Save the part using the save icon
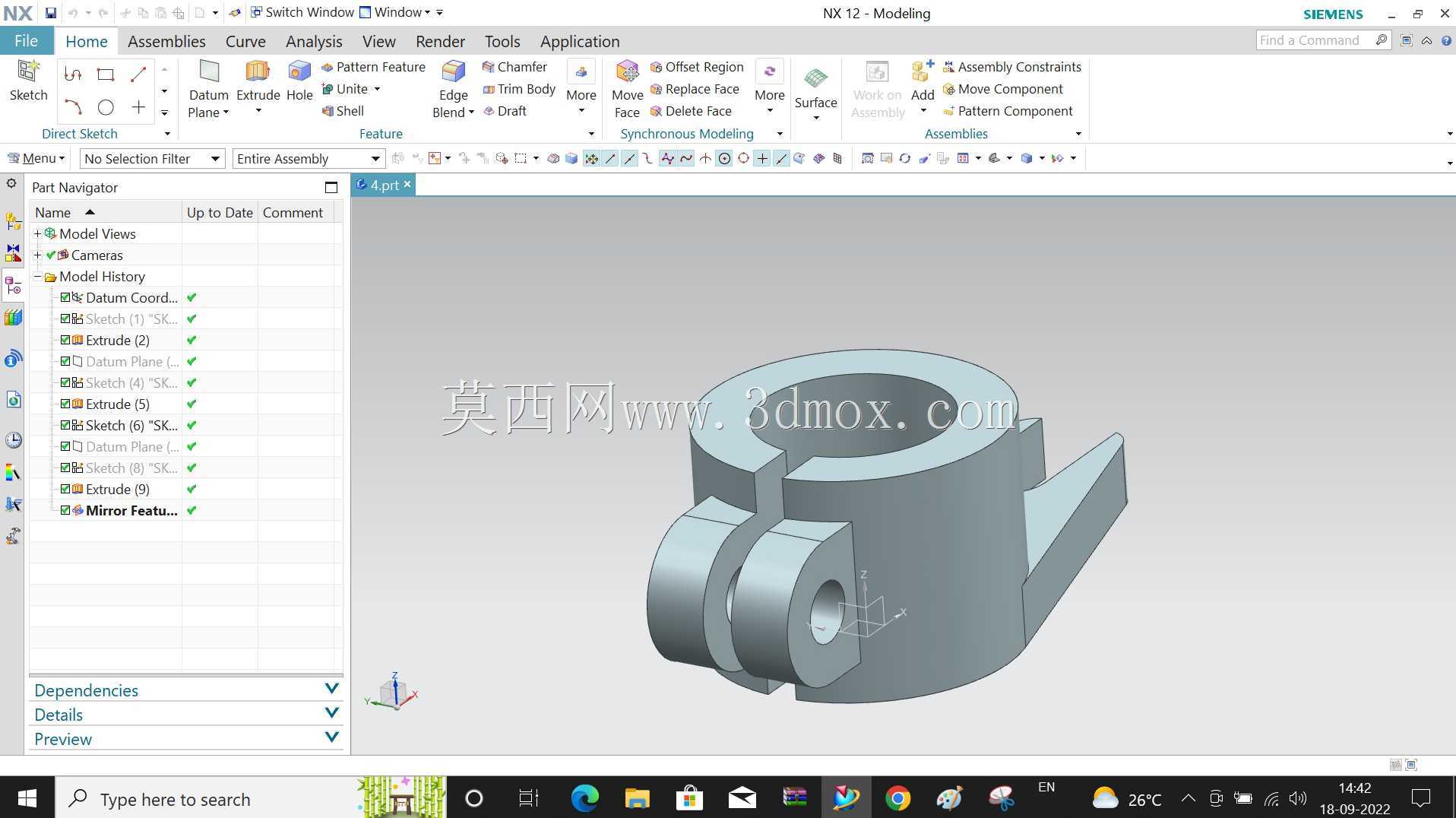The width and height of the screenshot is (1456, 818). click(50, 13)
